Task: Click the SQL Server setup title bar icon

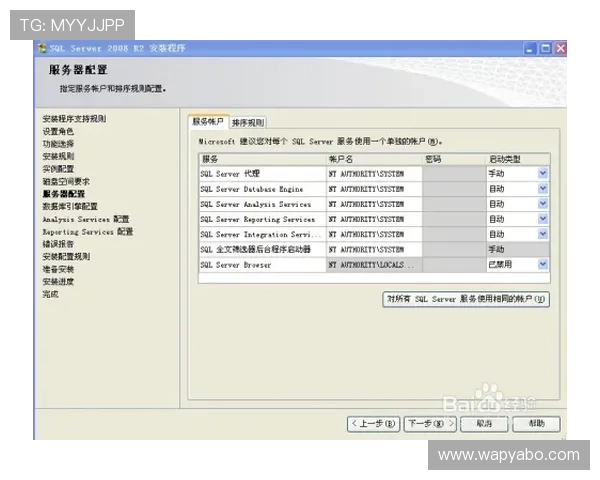Action: tap(42, 48)
